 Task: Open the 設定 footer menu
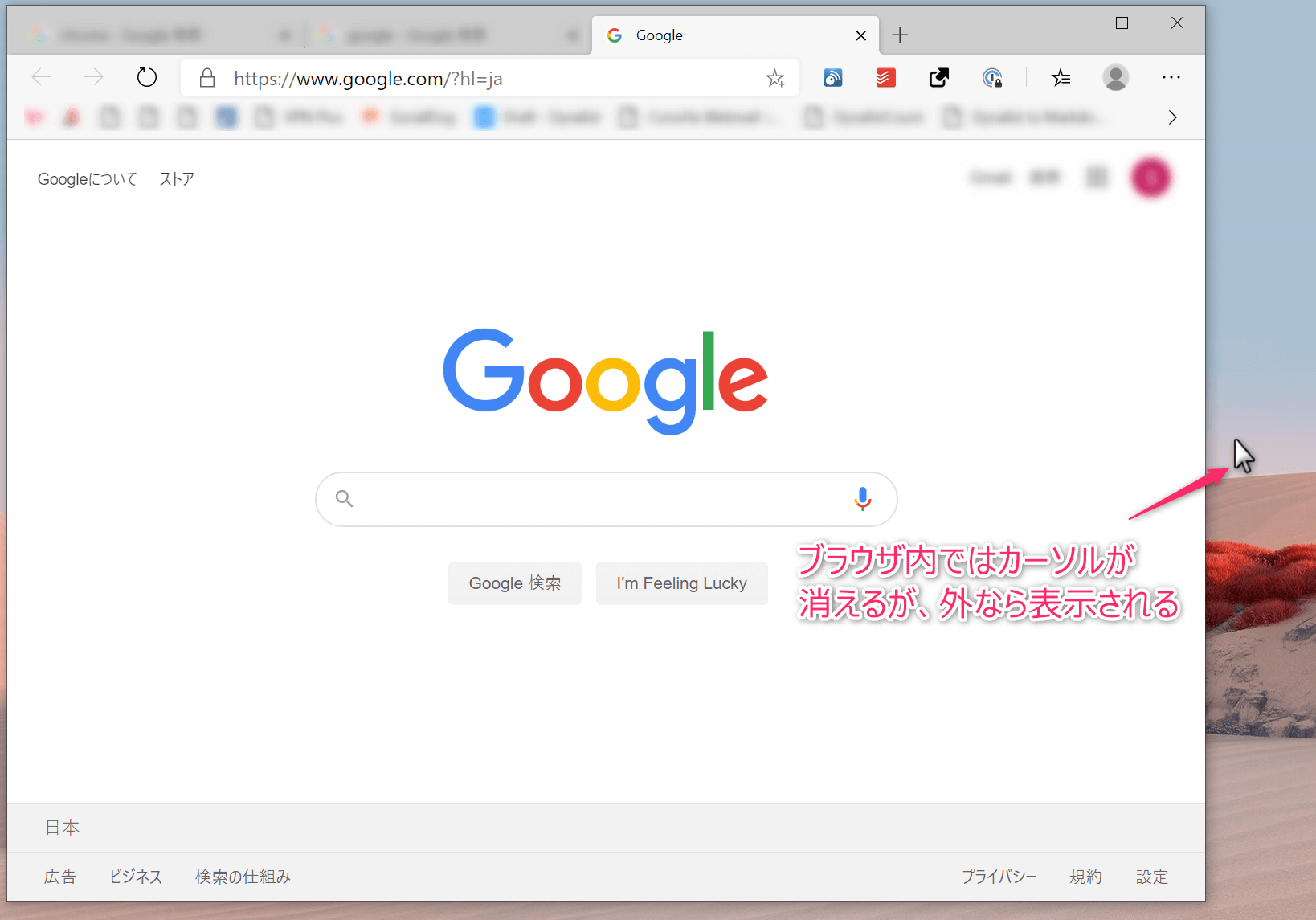[1152, 877]
